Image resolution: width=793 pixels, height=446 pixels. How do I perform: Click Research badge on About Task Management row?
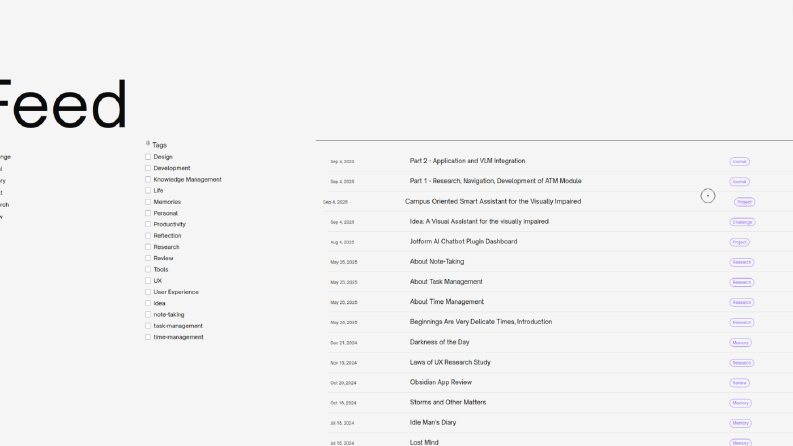[742, 282]
